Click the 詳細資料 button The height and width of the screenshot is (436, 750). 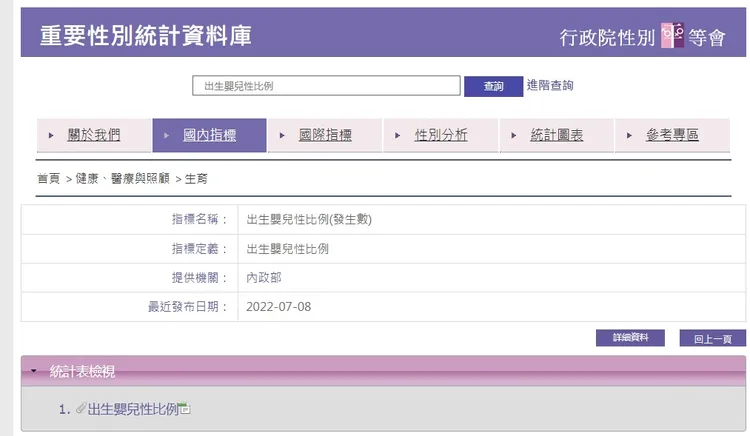pyautogui.click(x=630, y=338)
